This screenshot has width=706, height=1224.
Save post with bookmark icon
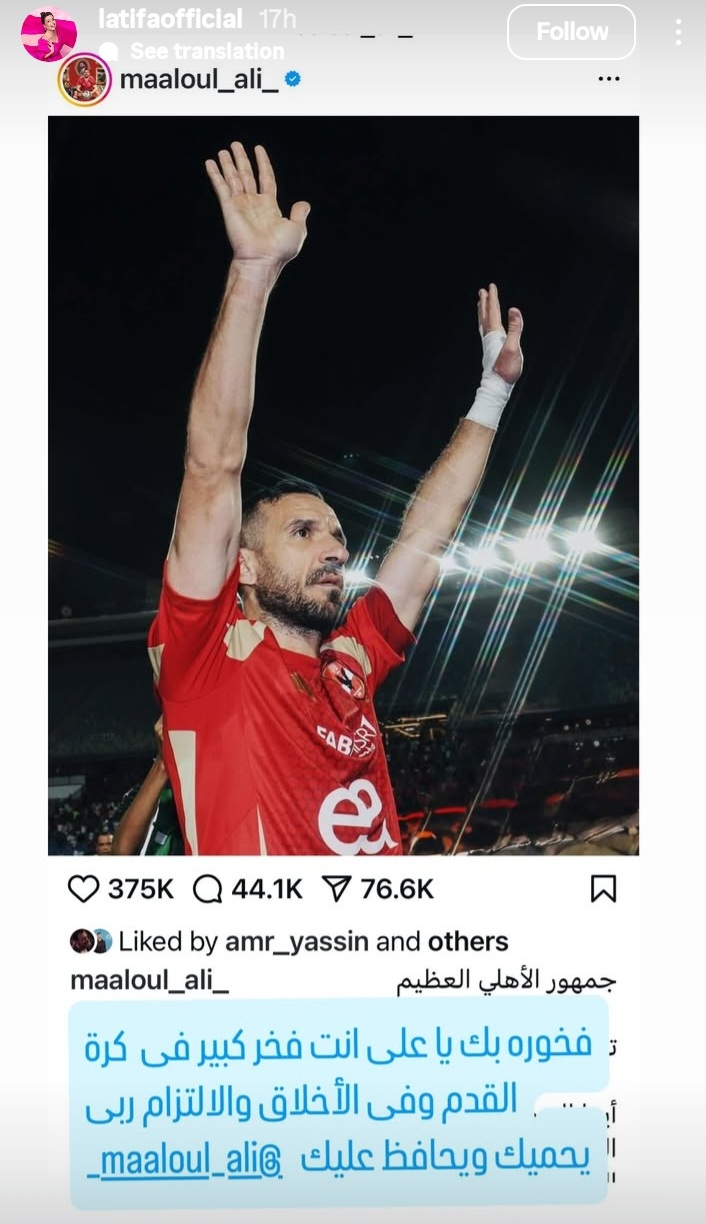click(603, 889)
